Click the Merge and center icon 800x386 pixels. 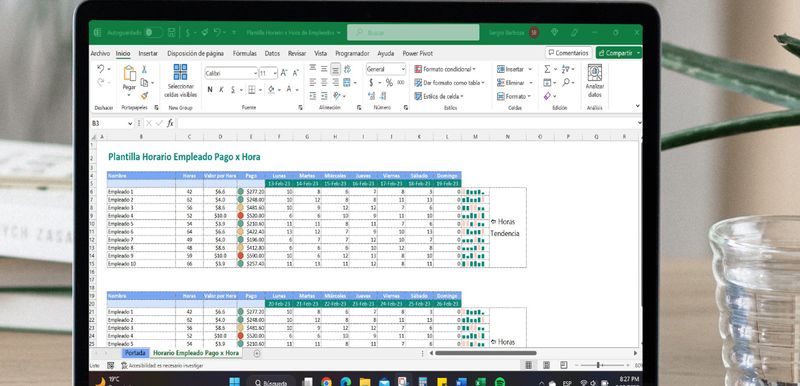pyautogui.click(x=347, y=82)
